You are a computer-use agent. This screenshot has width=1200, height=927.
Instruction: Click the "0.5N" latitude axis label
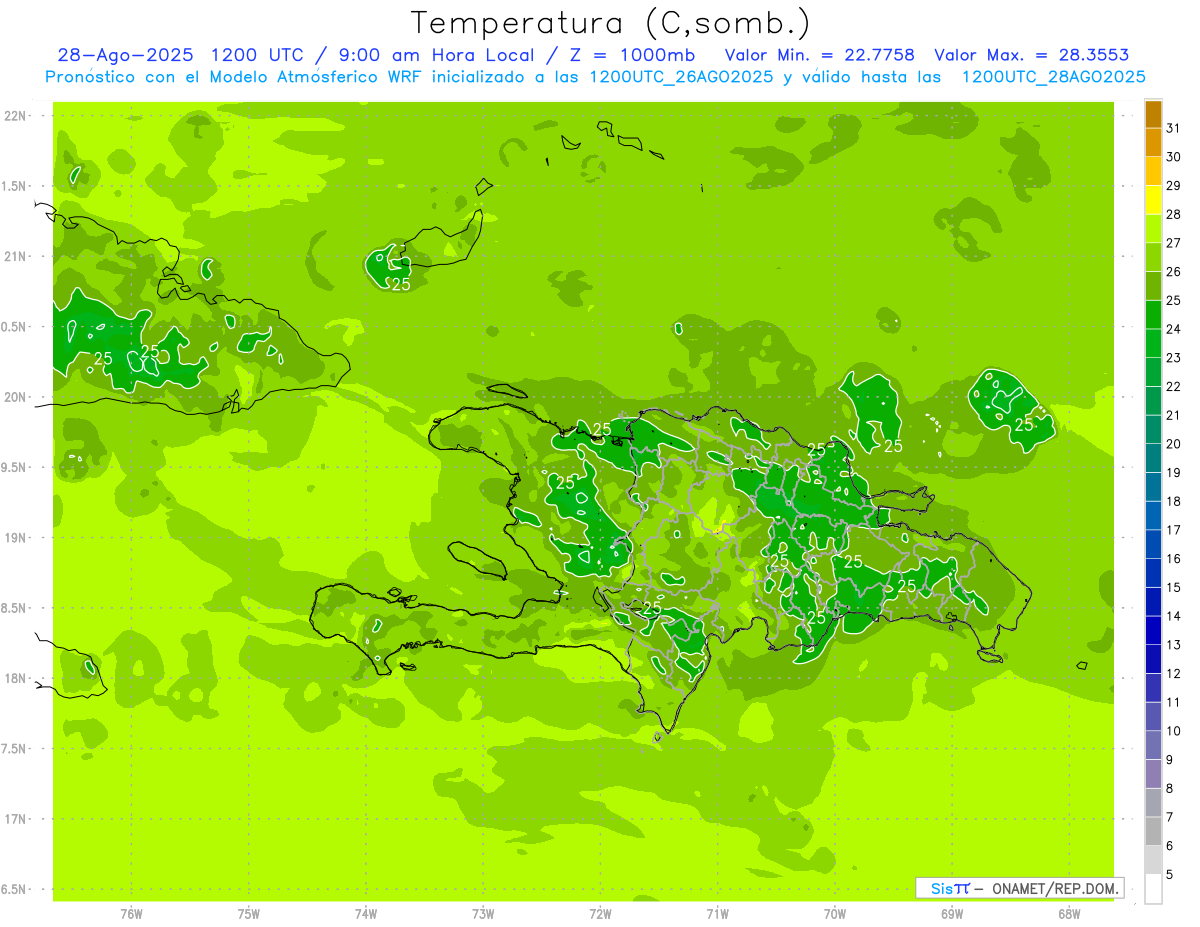coord(15,327)
